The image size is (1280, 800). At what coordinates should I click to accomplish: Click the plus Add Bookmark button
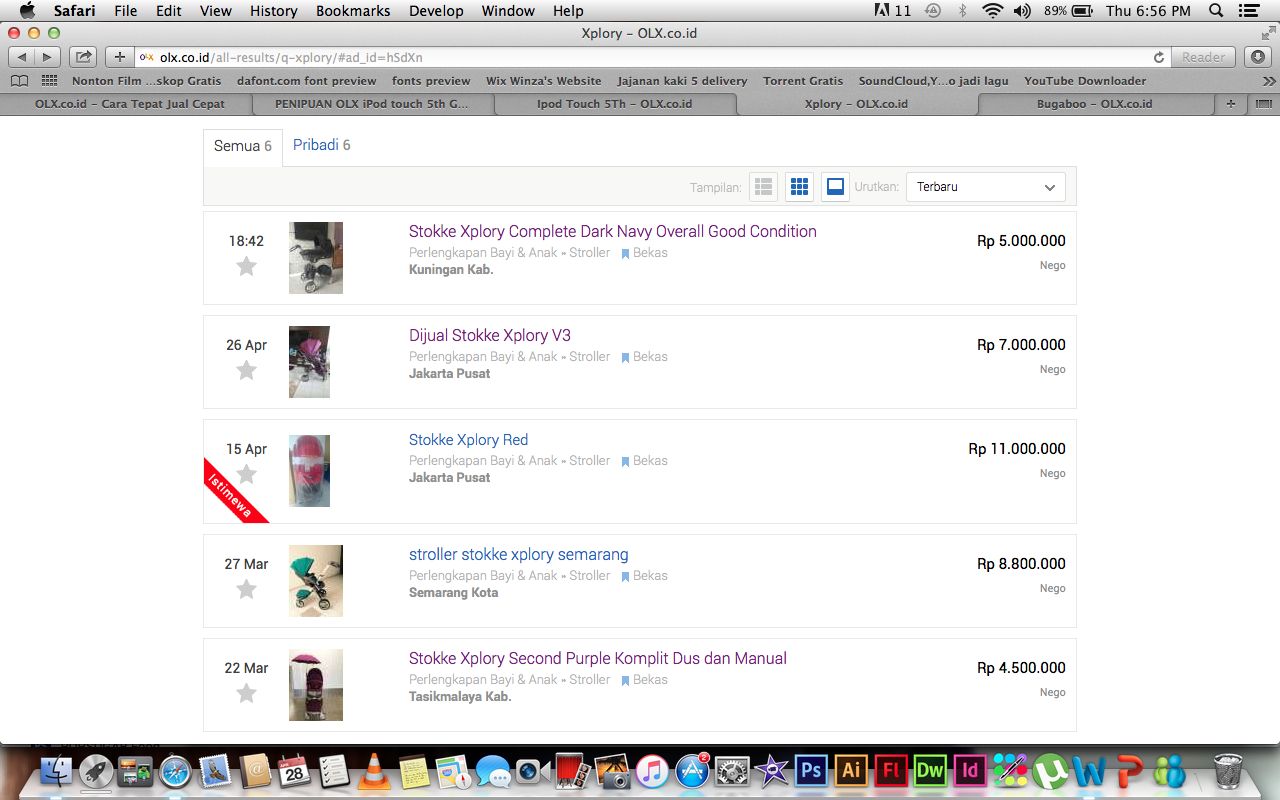pyautogui.click(x=120, y=57)
